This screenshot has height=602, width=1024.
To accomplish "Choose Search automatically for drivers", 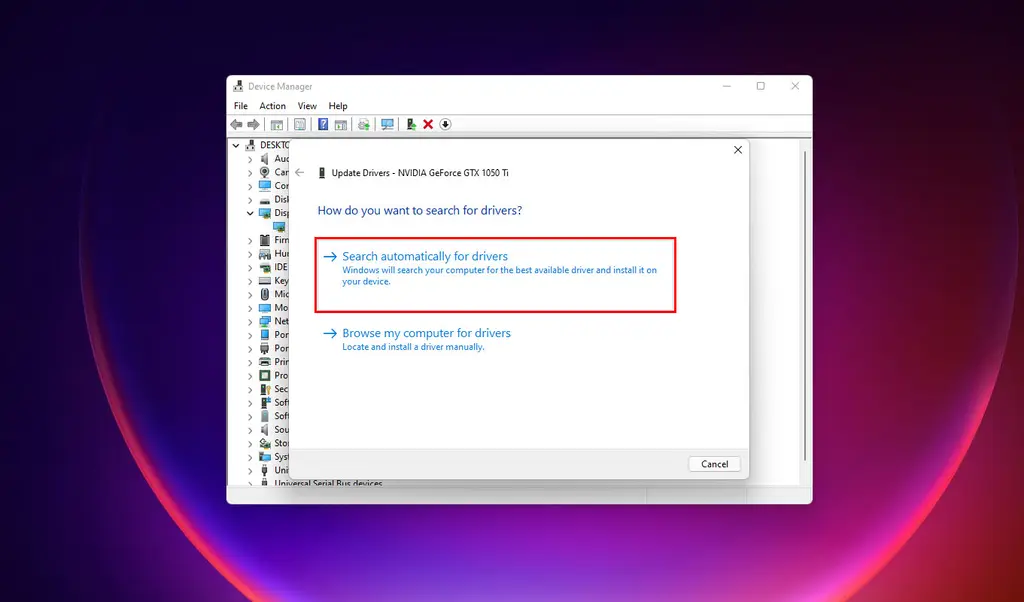I will 495,274.
